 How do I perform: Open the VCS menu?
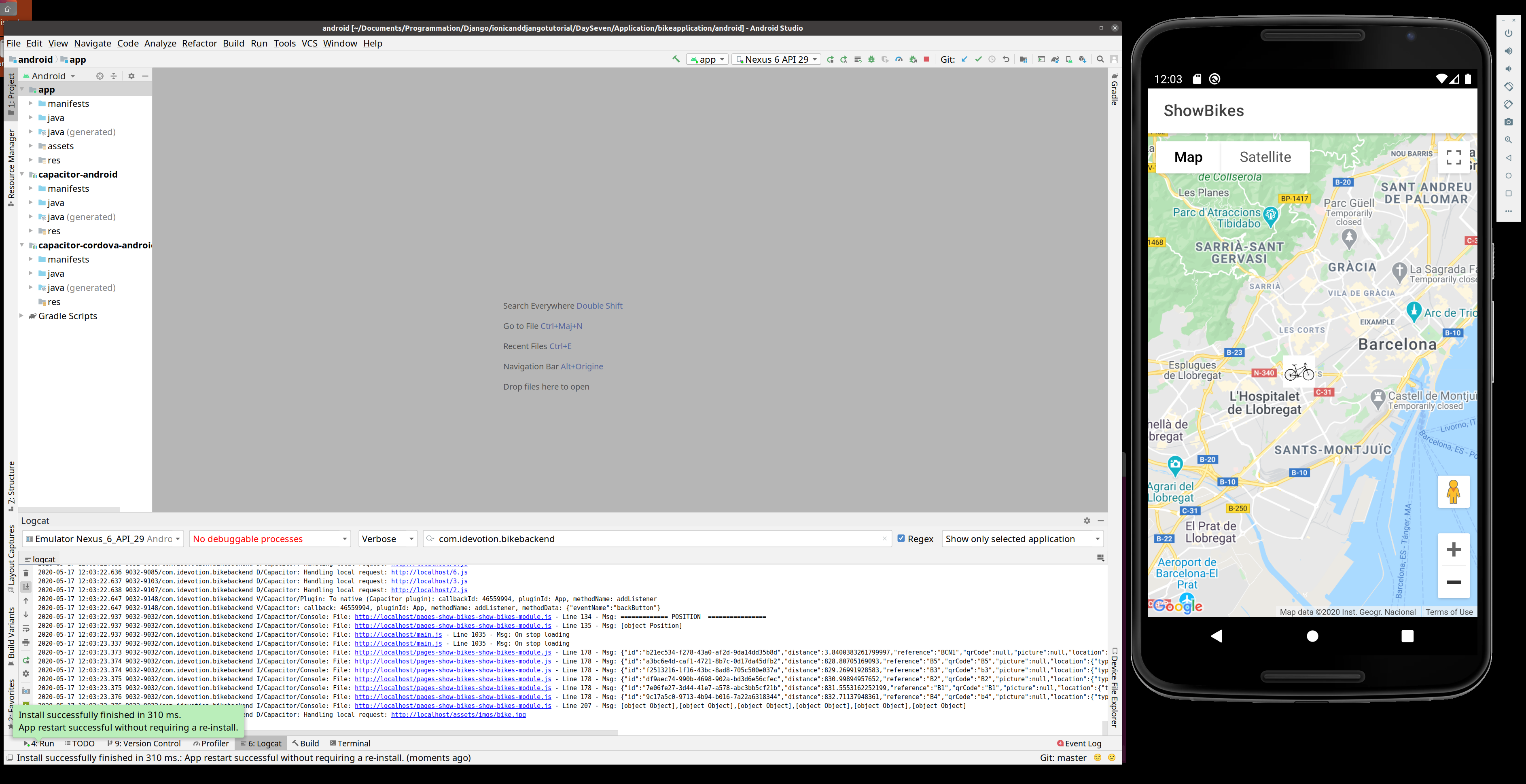tap(309, 43)
